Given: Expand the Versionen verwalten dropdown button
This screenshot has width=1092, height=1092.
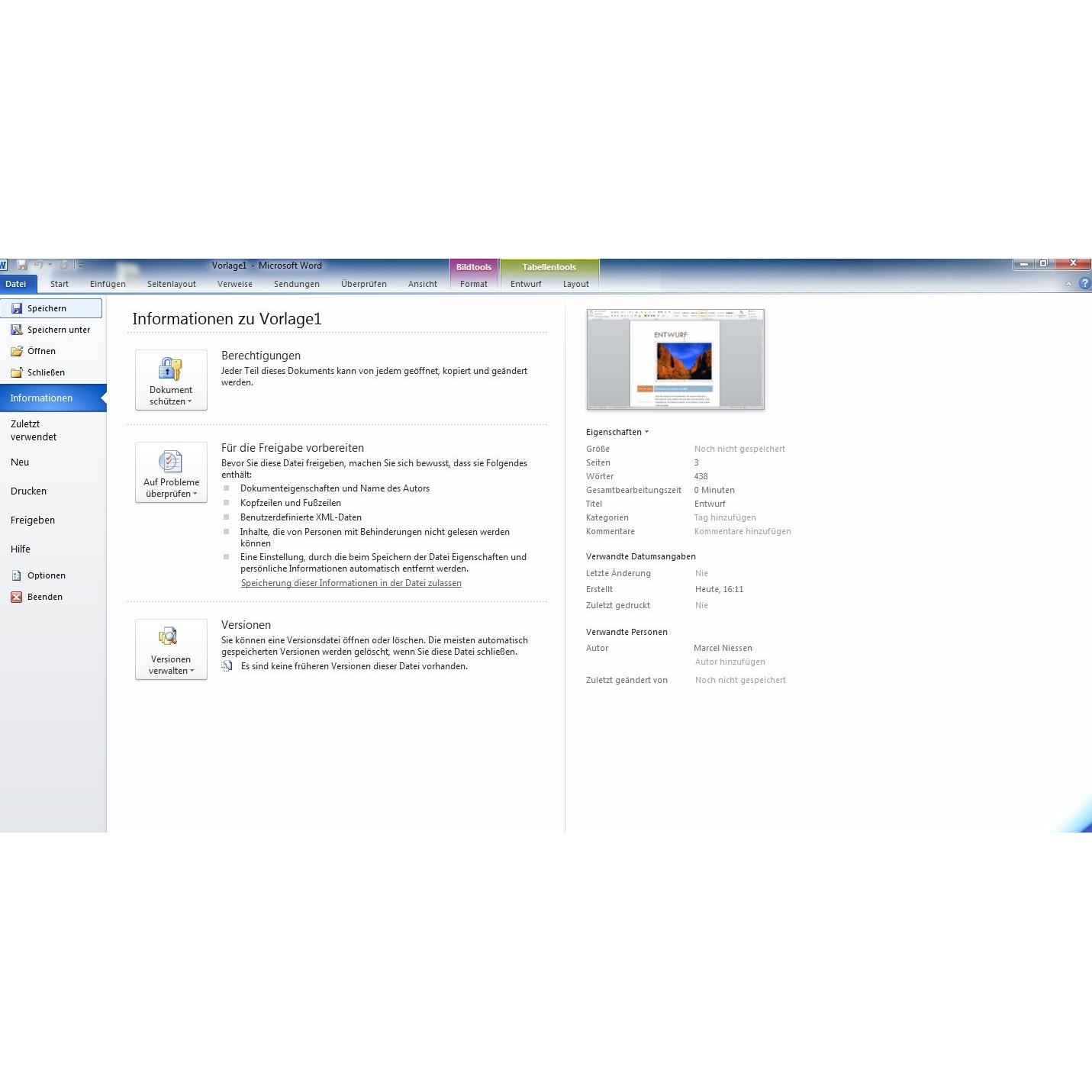Looking at the screenshot, I should 171,649.
